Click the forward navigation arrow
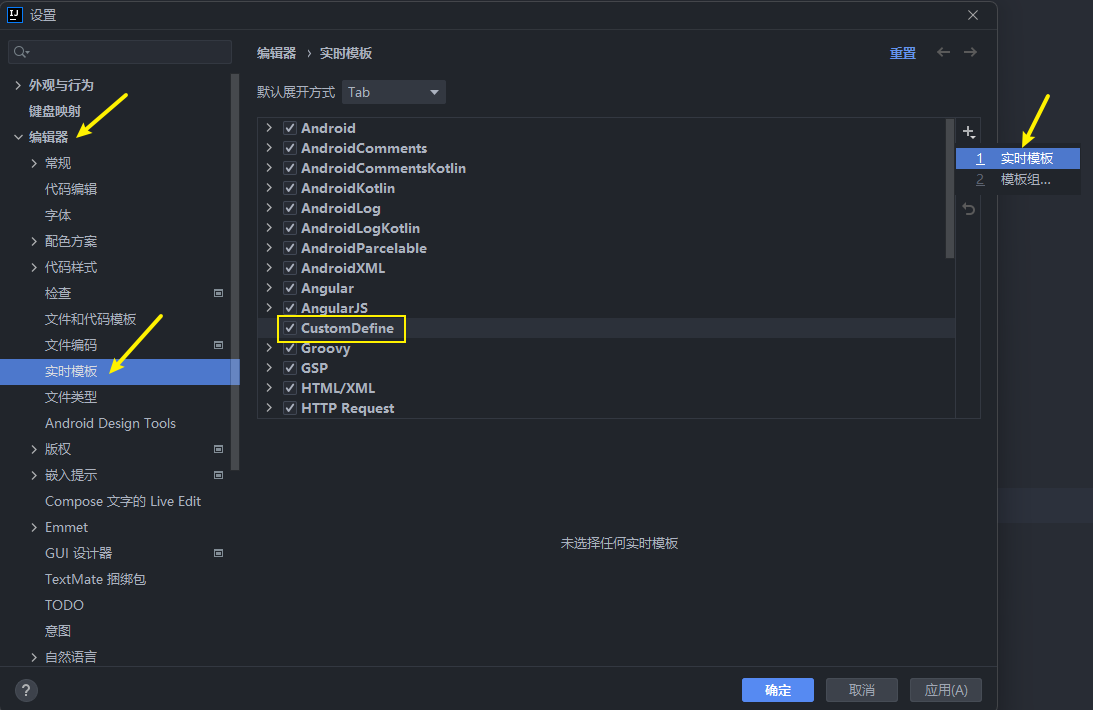 pyautogui.click(x=970, y=53)
